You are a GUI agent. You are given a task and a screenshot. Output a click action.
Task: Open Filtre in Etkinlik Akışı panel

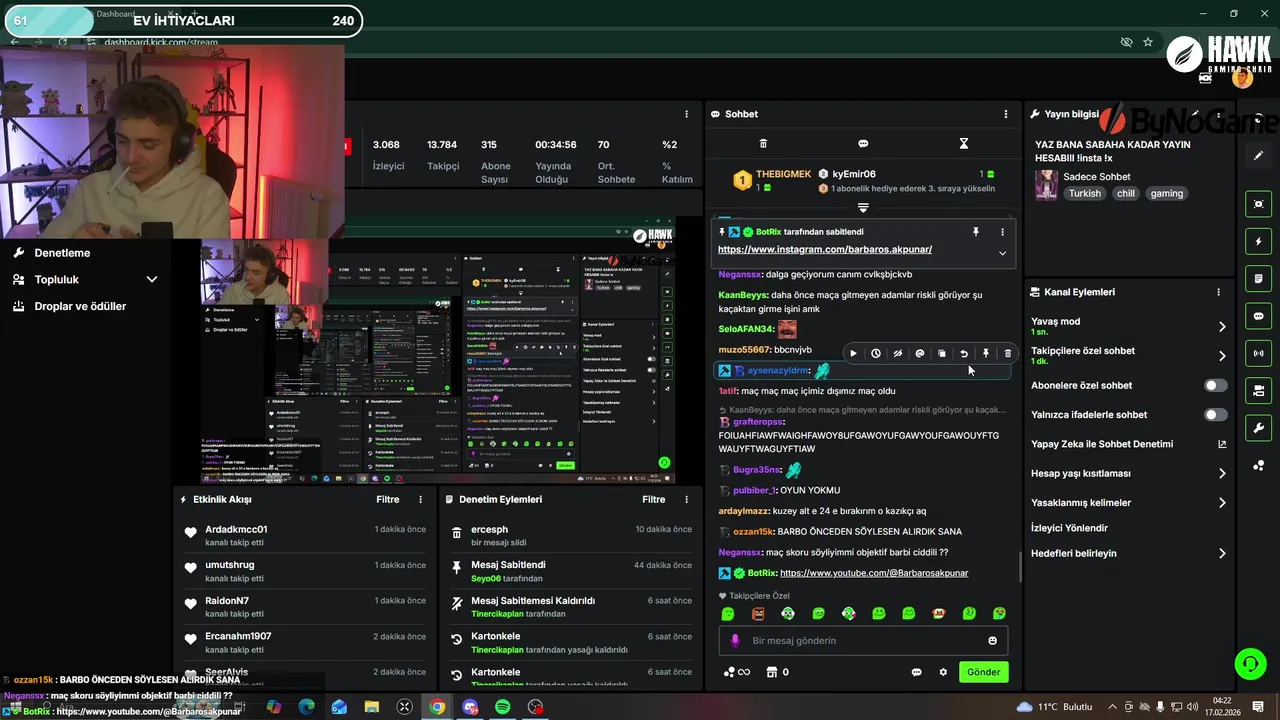coord(388,499)
